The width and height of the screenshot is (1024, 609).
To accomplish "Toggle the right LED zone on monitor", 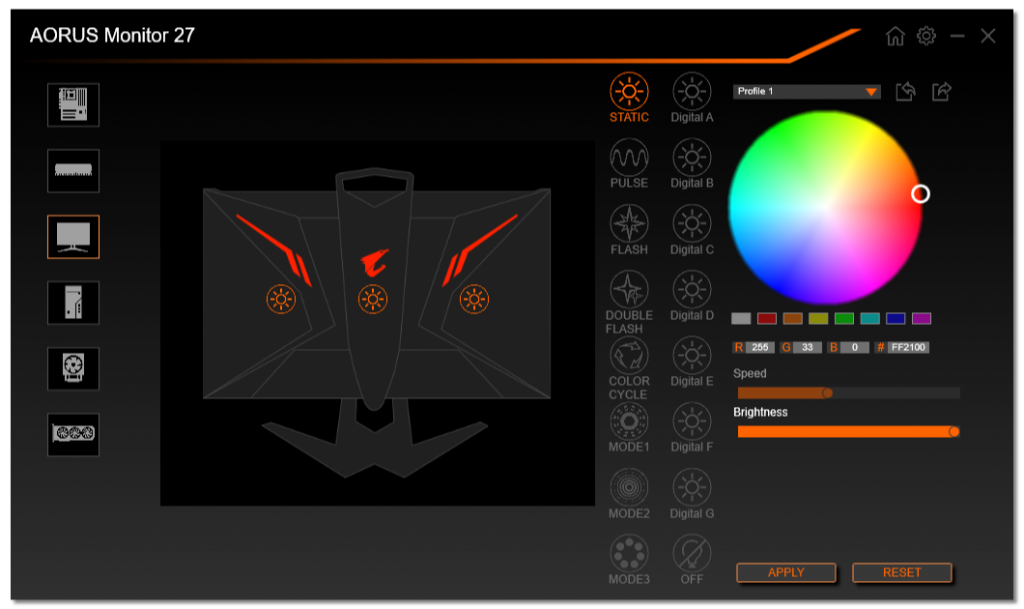I will pyautogui.click(x=474, y=300).
